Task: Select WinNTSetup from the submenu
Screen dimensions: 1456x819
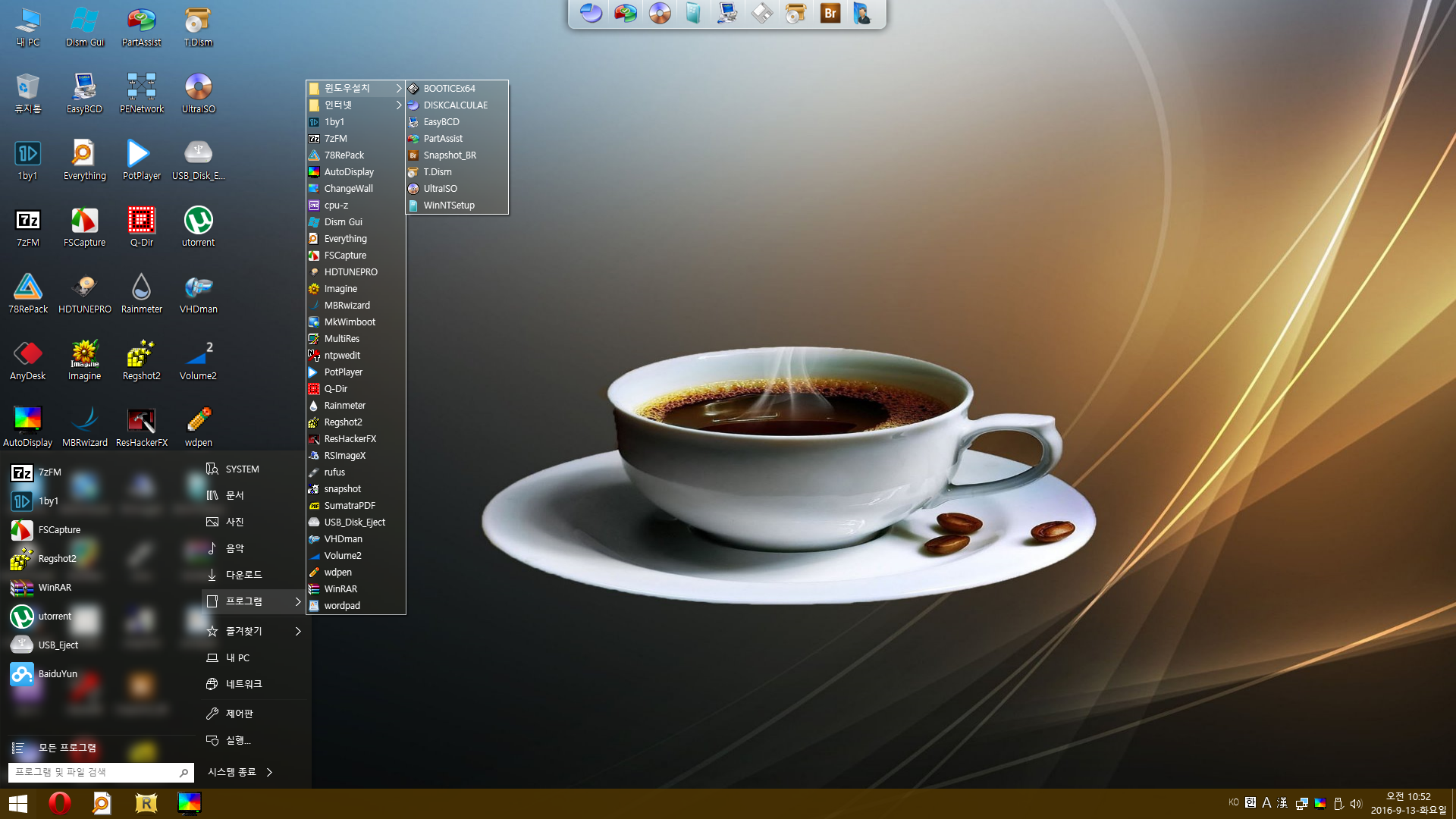Action: (x=457, y=206)
